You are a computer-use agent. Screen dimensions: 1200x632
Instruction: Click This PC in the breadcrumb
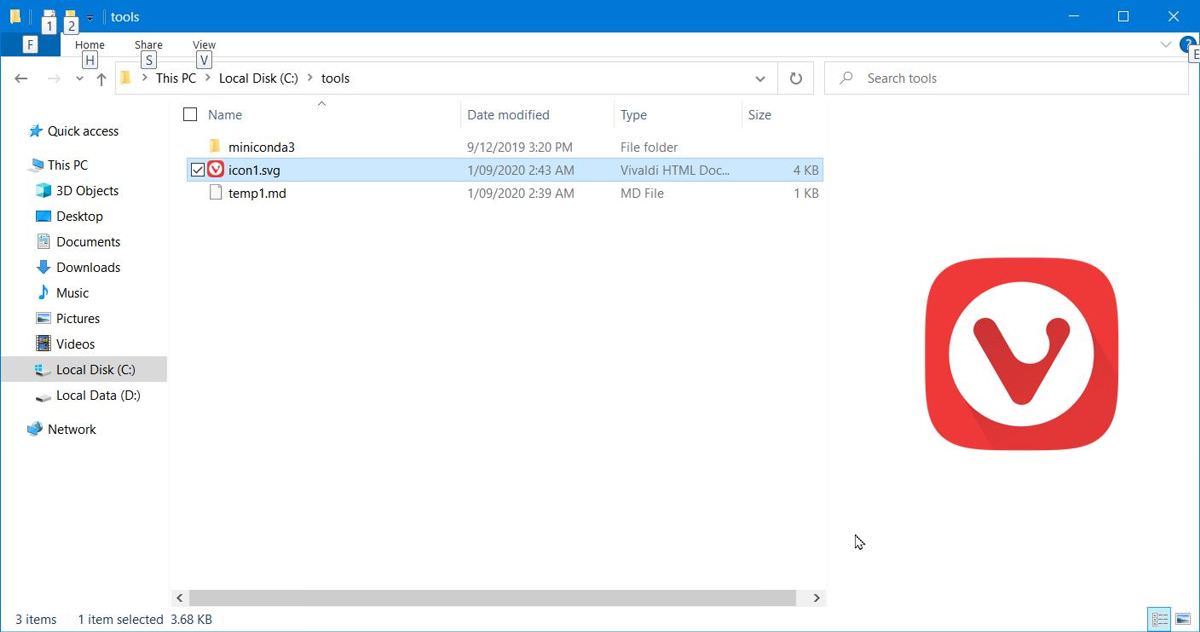[x=176, y=78]
